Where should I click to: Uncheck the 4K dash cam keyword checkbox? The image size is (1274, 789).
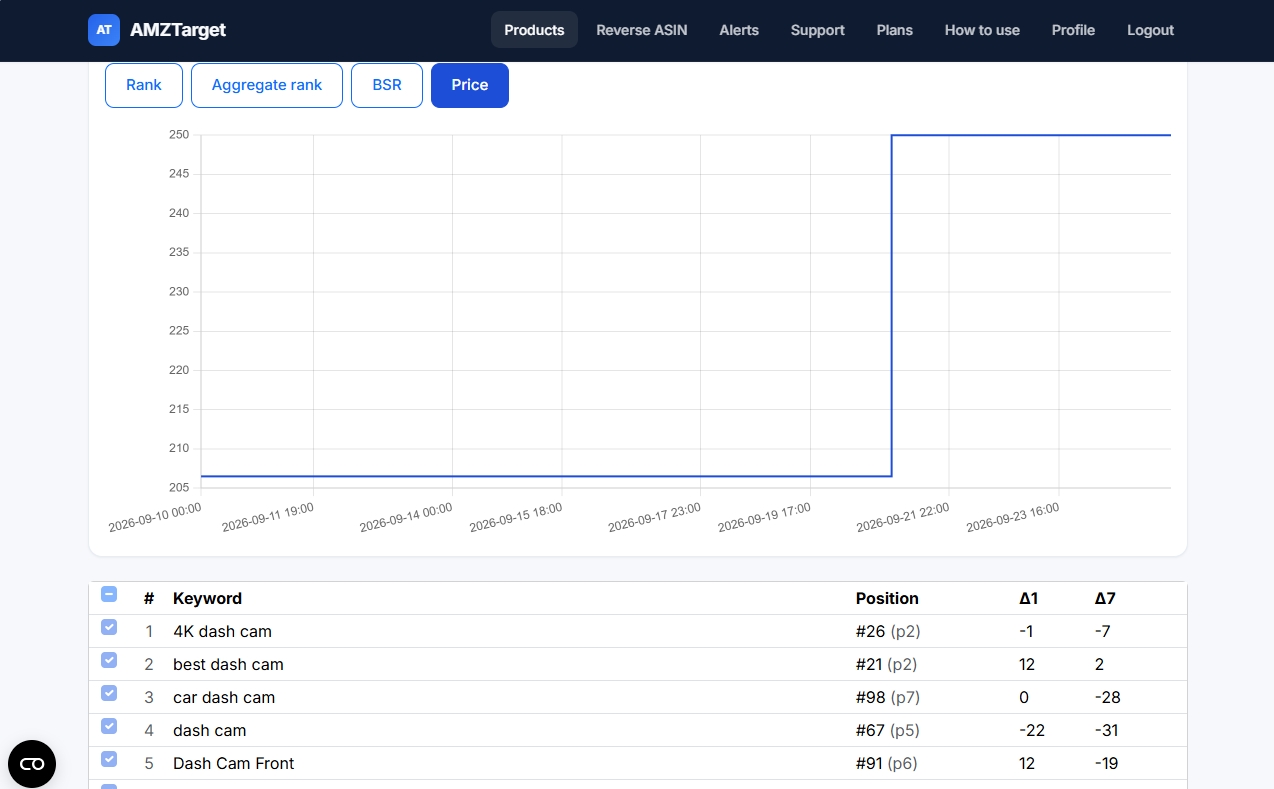[109, 627]
